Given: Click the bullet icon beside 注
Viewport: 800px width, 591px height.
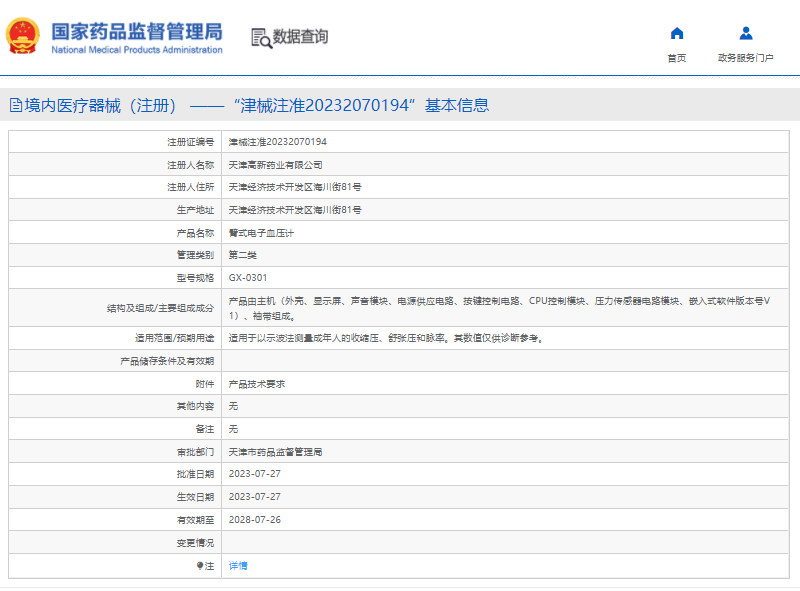Looking at the screenshot, I should click(200, 565).
